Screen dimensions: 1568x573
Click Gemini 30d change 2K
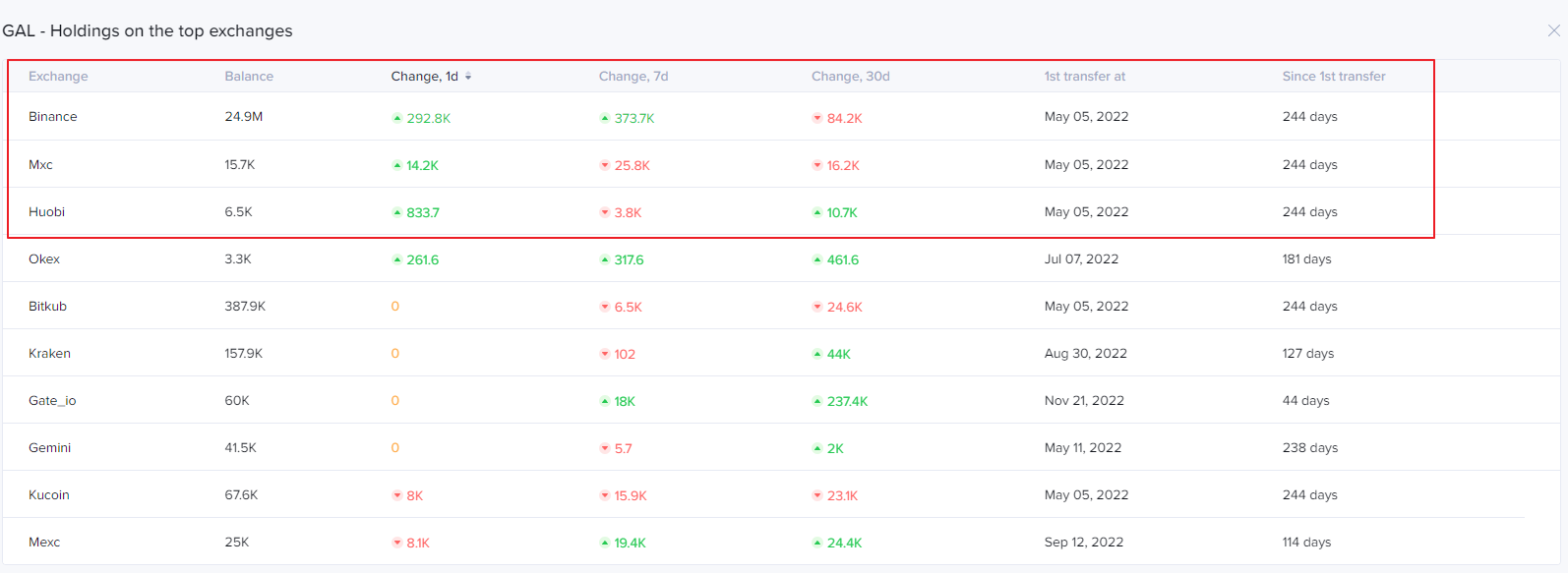coord(835,448)
